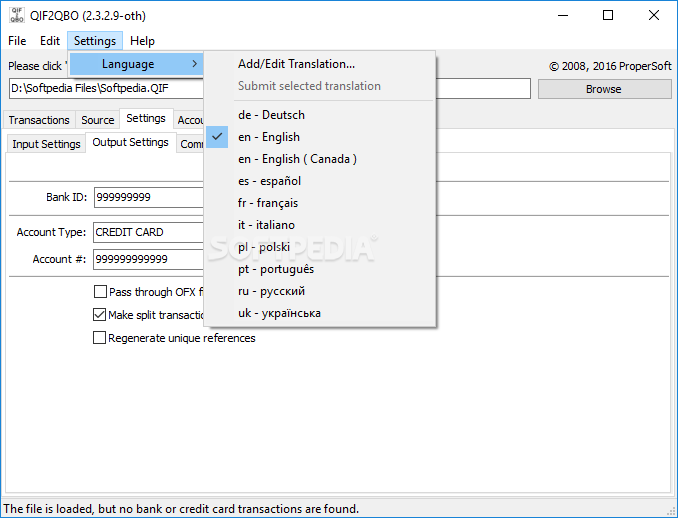Select the Output Settings sub-tab
The image size is (678, 518).
click(x=131, y=142)
